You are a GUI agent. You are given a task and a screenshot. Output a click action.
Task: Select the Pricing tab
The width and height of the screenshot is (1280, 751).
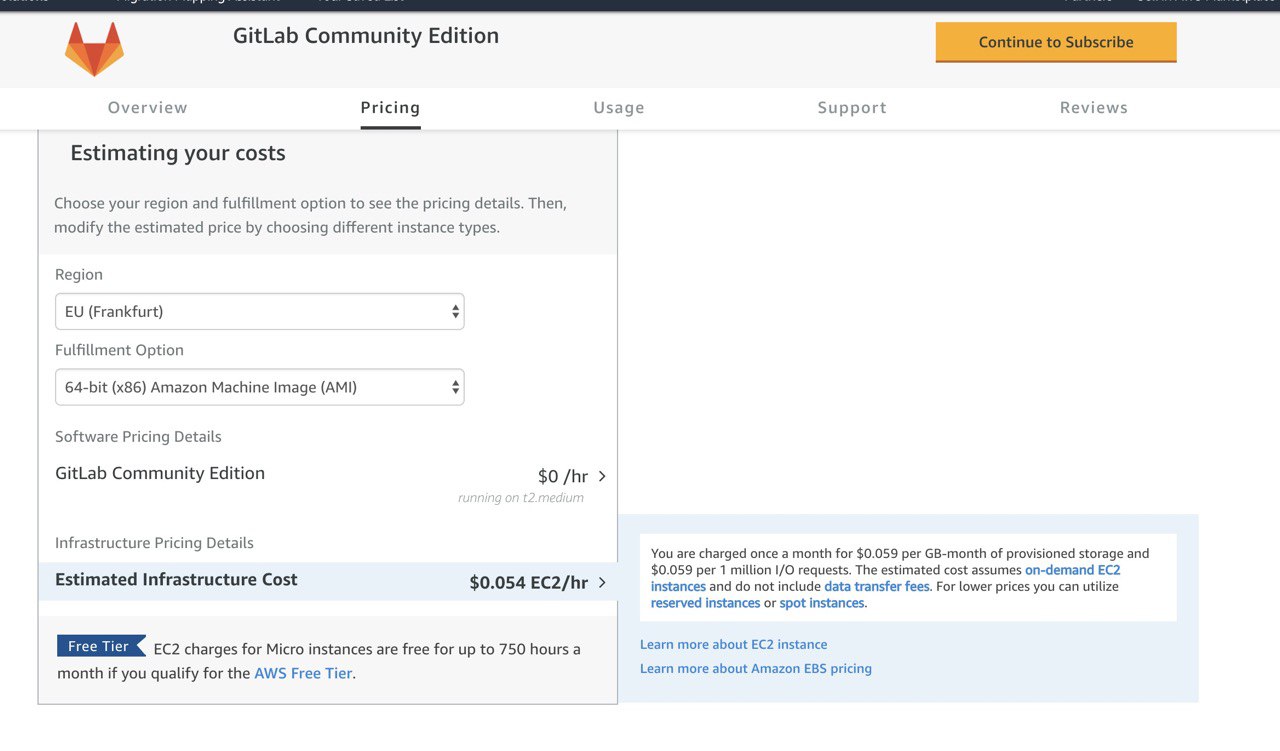pyautogui.click(x=390, y=108)
